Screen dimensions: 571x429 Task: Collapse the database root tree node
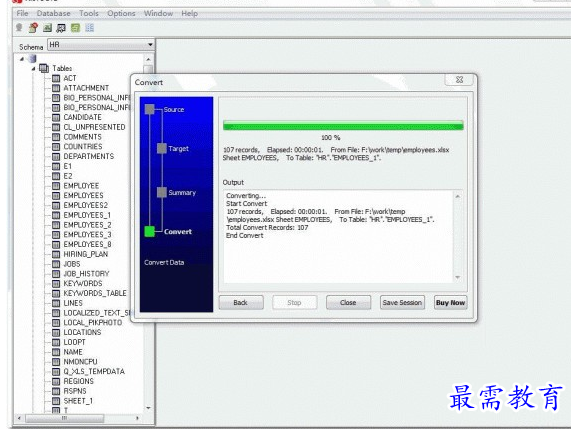[22, 58]
